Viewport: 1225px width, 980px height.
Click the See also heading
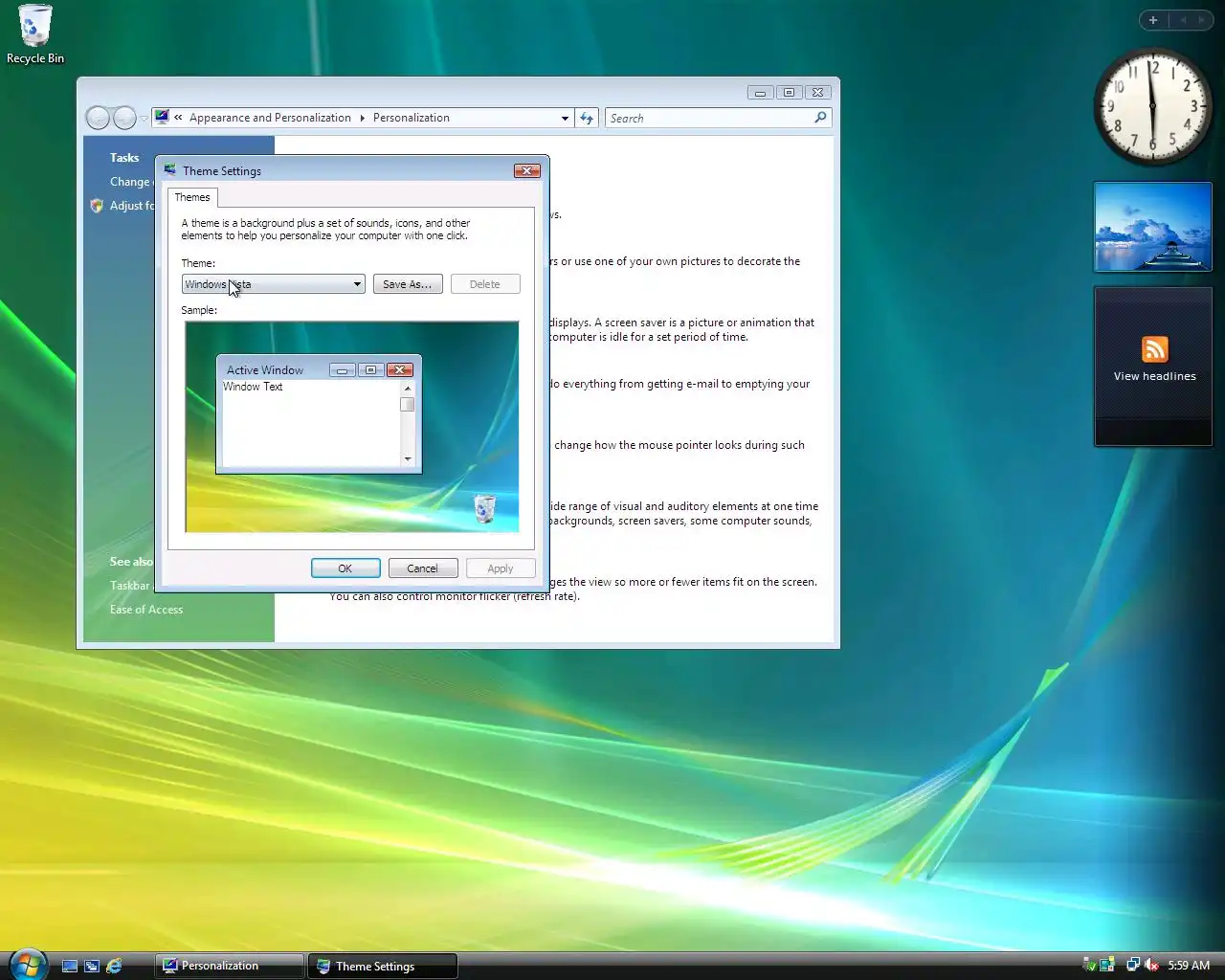coord(132,562)
